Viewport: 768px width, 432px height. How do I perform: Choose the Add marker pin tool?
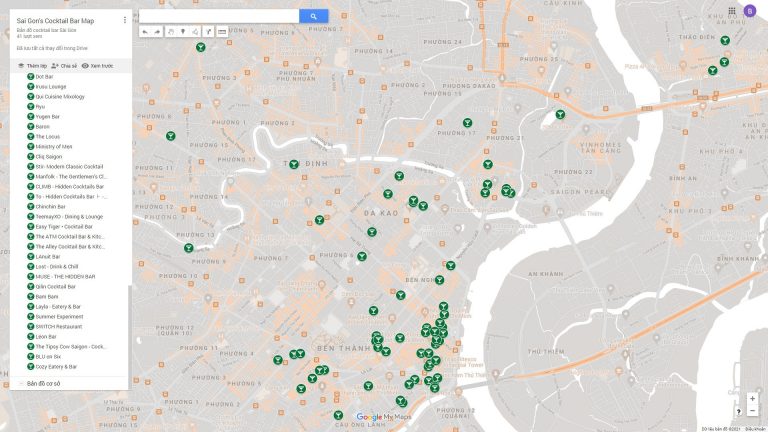(x=183, y=32)
